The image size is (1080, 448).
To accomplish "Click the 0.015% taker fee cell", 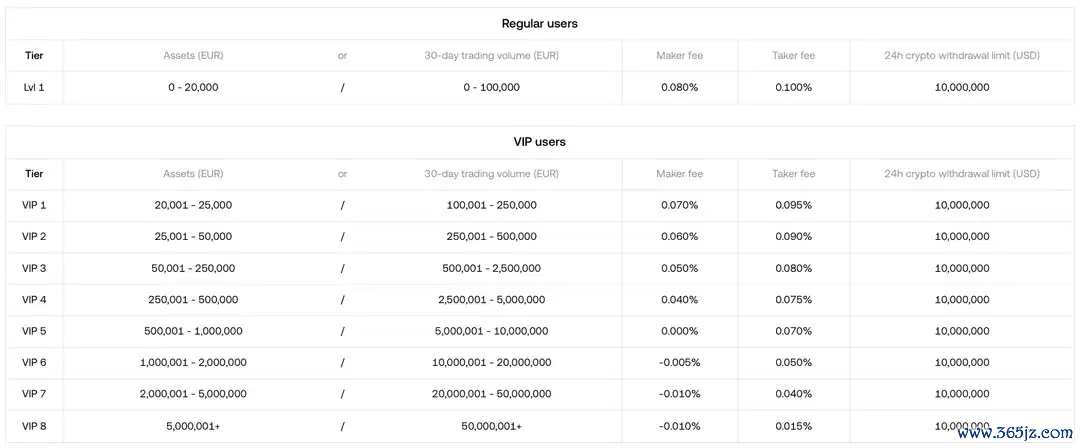I will tap(793, 426).
